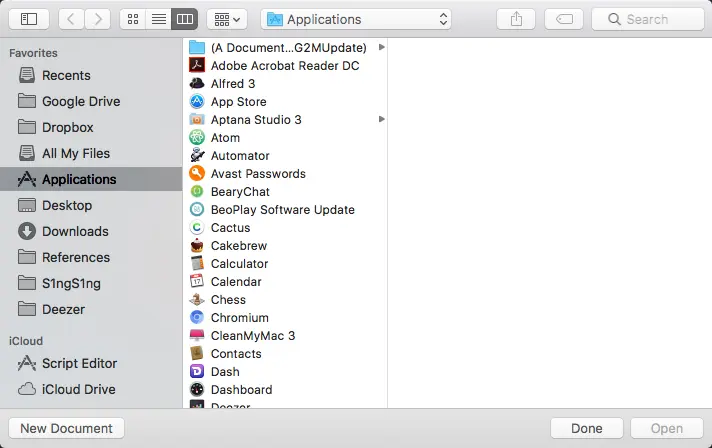Open iCloud Drive in the sidebar
Viewport: 712px width, 448px height.
point(91,389)
